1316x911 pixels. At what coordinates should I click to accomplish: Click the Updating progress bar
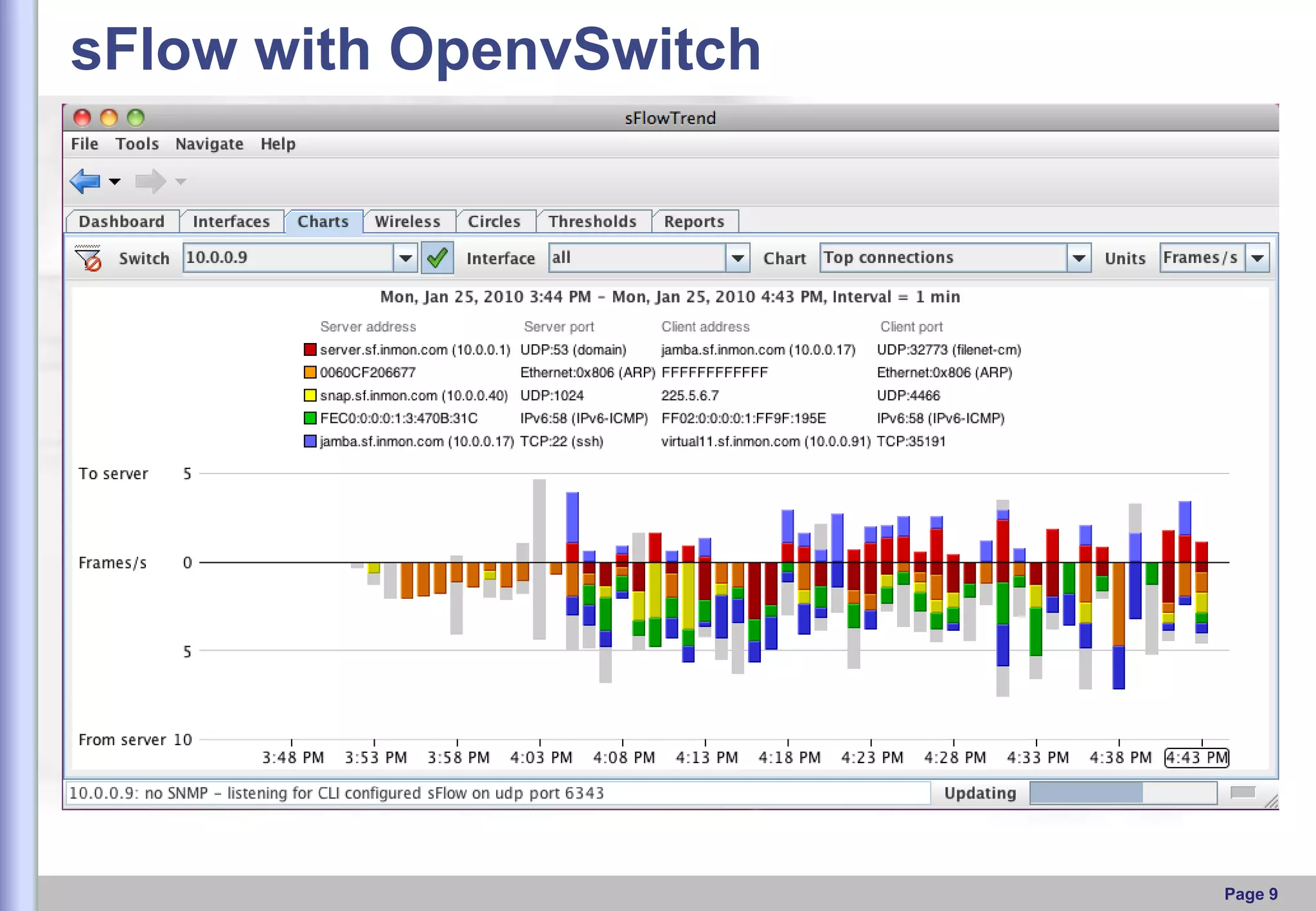click(1123, 793)
